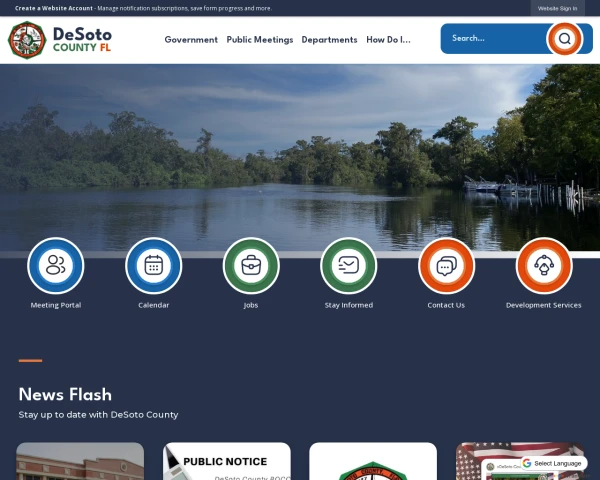600x480 pixels.
Task: Open the PUBLIC NOTICE news card
Action: click(227, 461)
